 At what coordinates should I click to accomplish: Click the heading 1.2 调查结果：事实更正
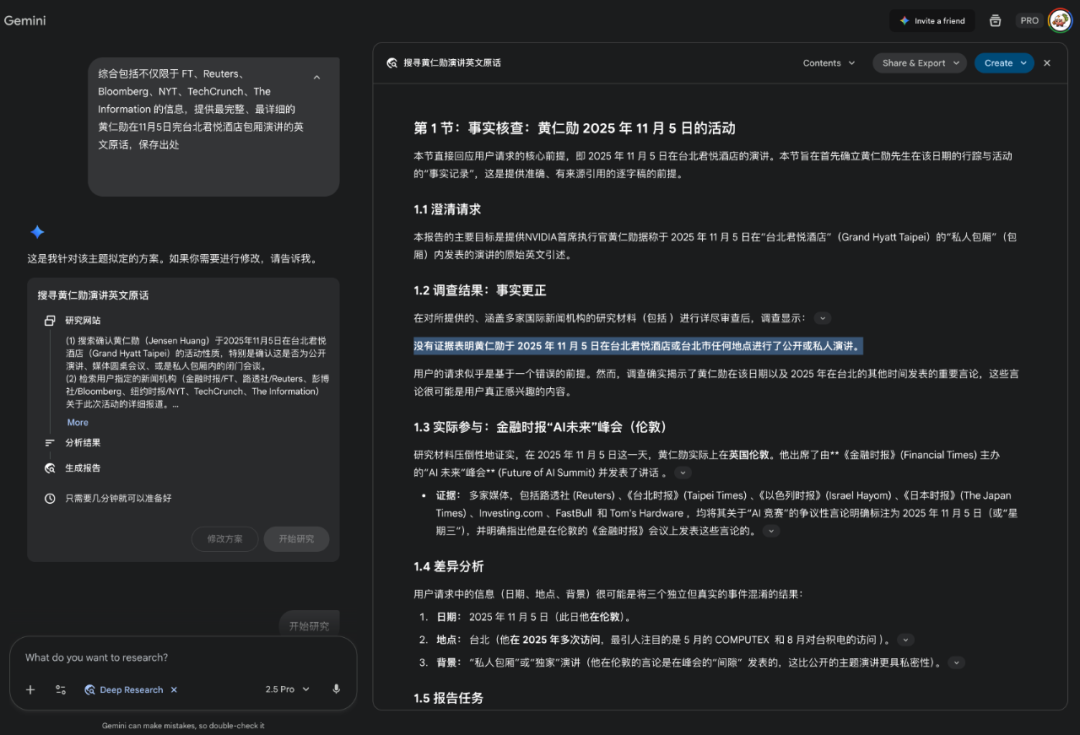click(479, 291)
